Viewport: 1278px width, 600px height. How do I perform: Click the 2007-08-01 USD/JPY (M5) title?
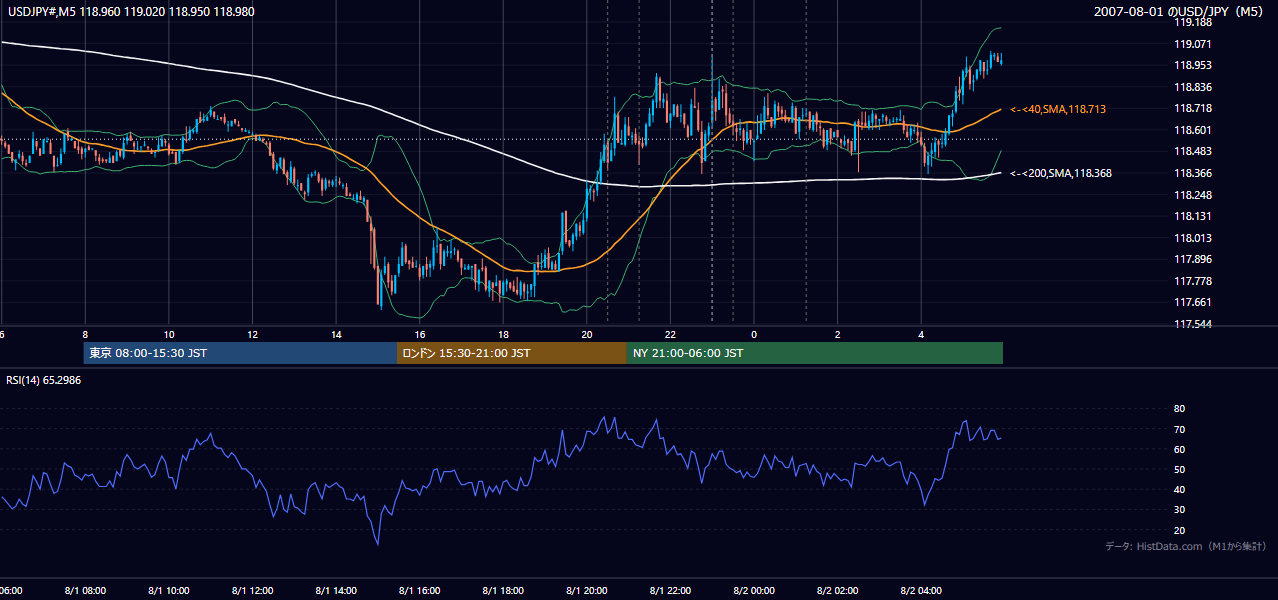coord(1180,12)
